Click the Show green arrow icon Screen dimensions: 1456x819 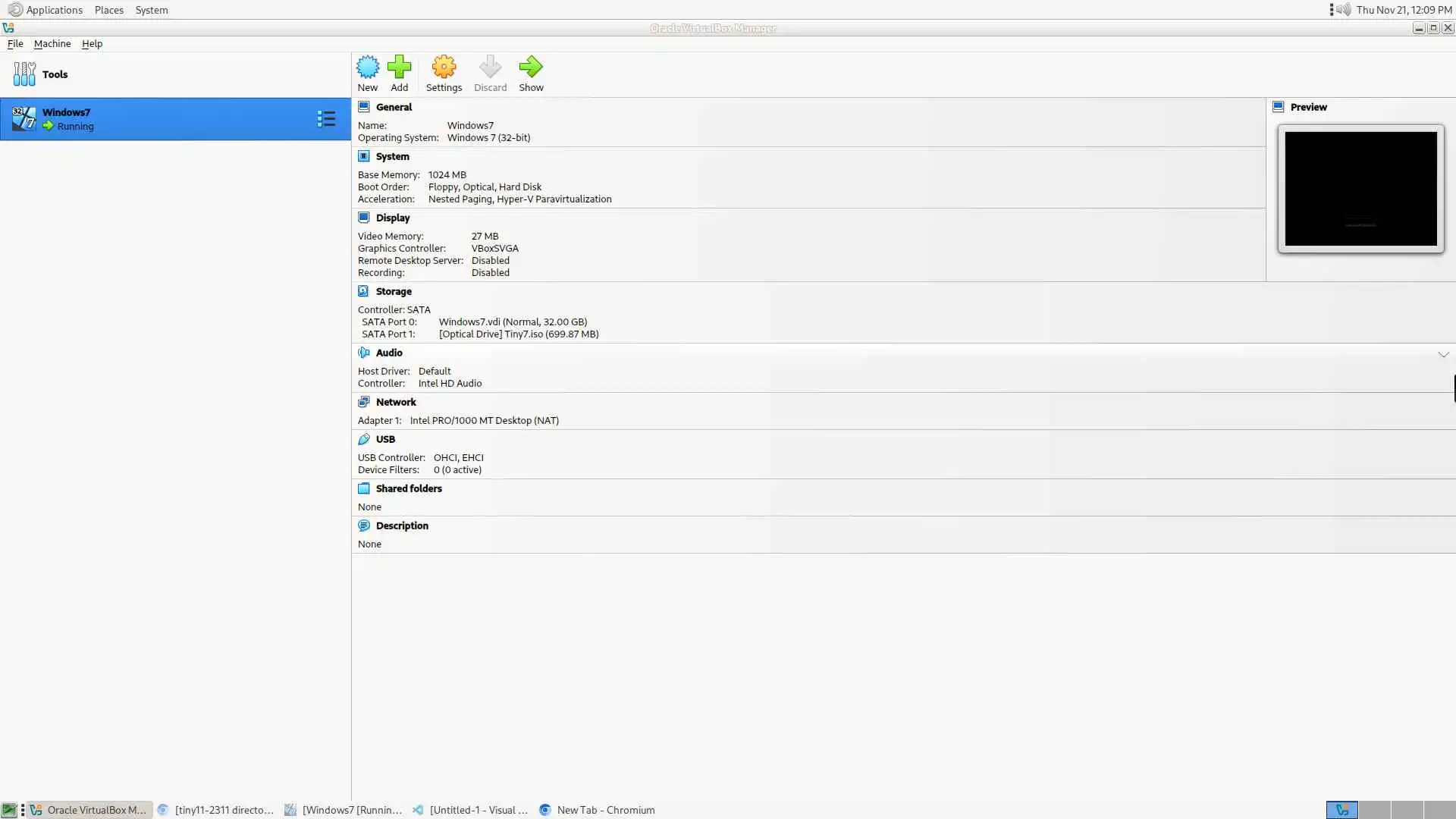coord(531,67)
